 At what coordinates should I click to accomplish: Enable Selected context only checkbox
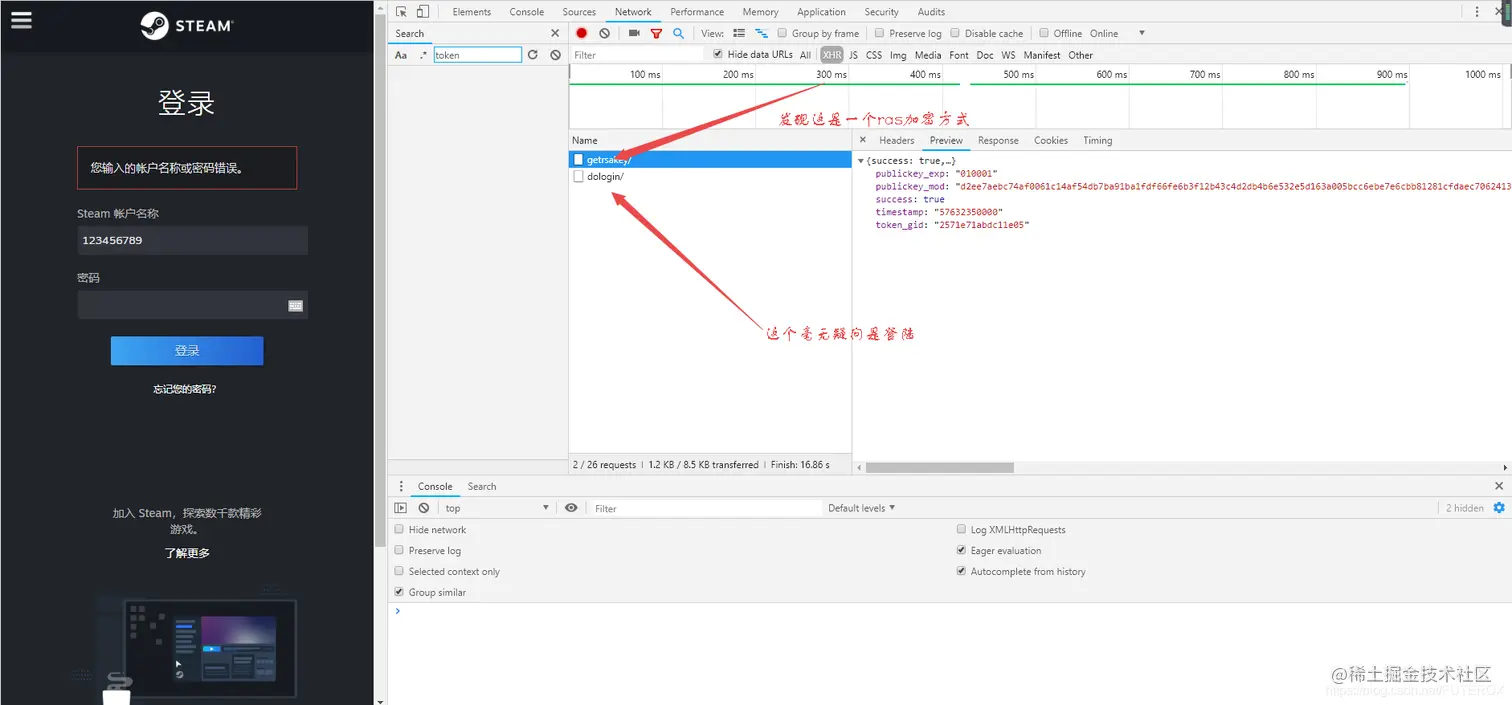click(399, 571)
